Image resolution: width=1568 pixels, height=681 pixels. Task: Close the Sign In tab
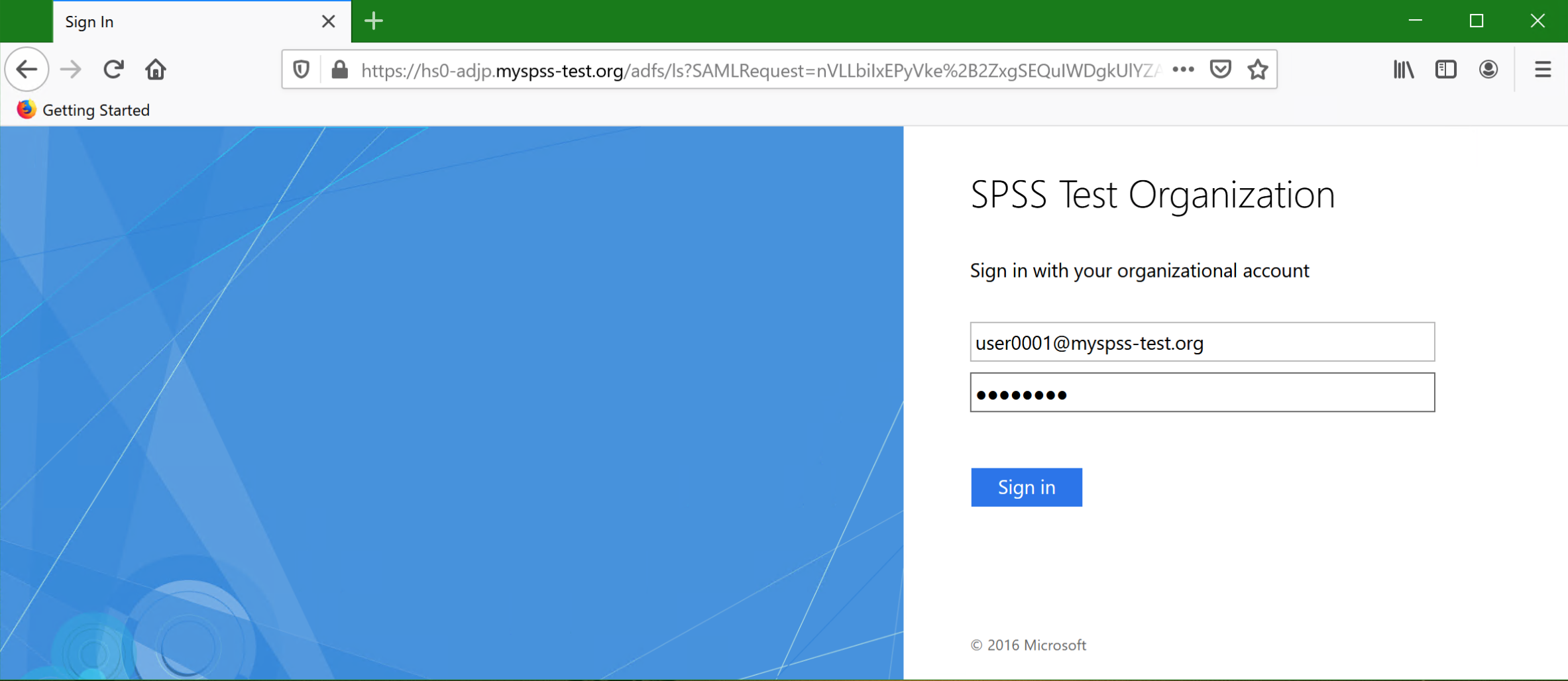pos(328,22)
